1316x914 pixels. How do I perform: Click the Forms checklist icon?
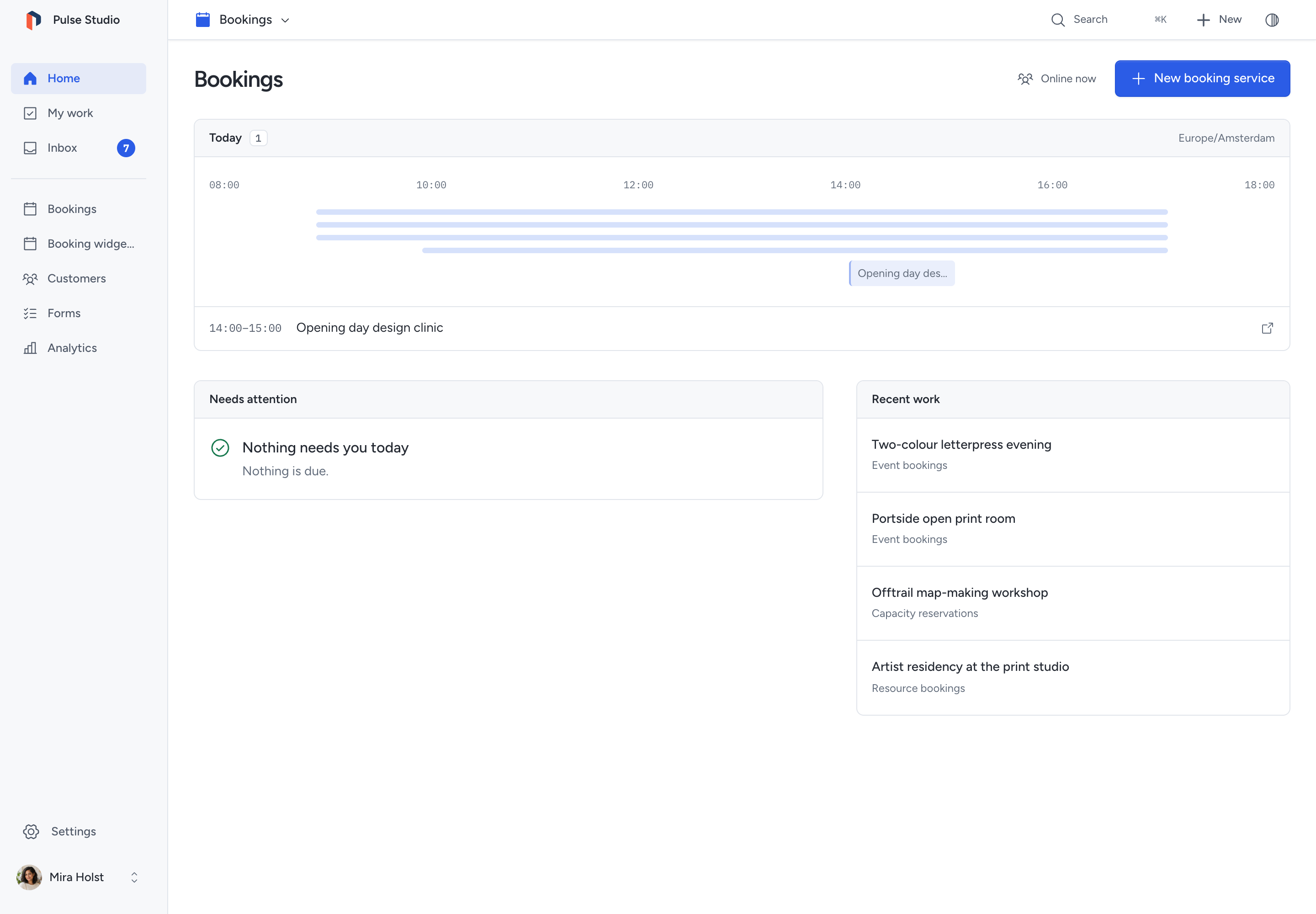[x=30, y=313]
